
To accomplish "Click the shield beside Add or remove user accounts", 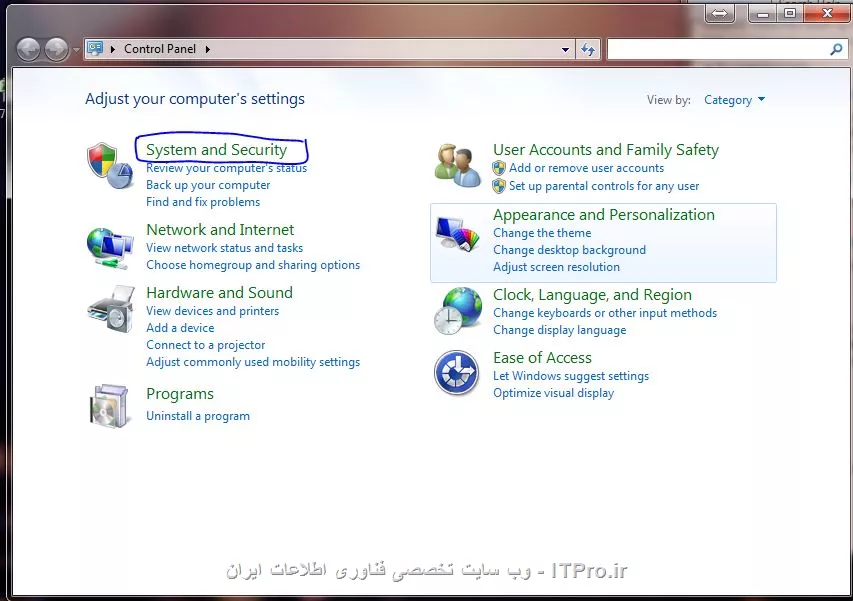I will tap(499, 168).
